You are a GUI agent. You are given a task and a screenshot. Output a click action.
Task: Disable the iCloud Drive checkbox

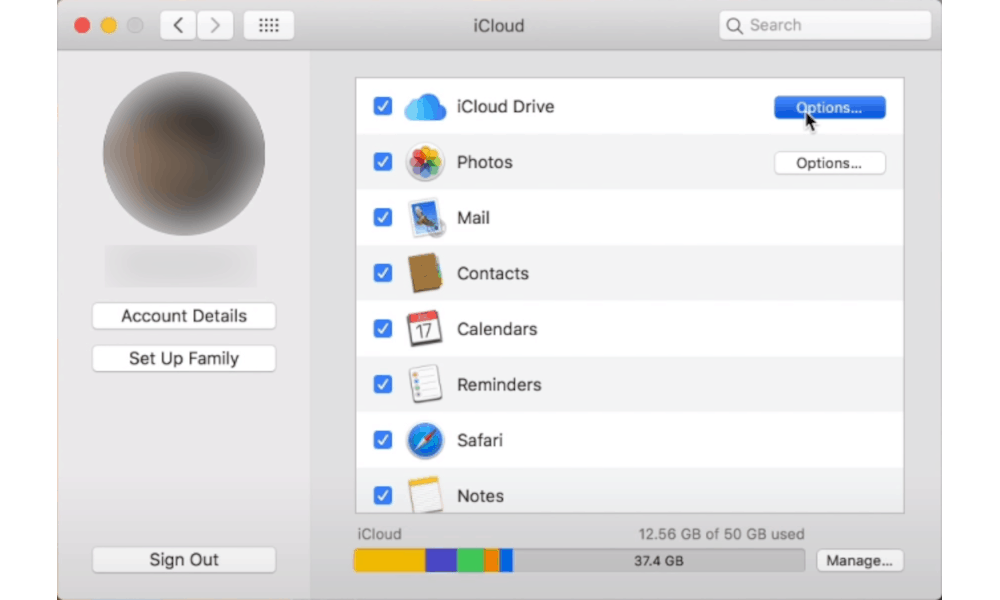[x=382, y=107]
